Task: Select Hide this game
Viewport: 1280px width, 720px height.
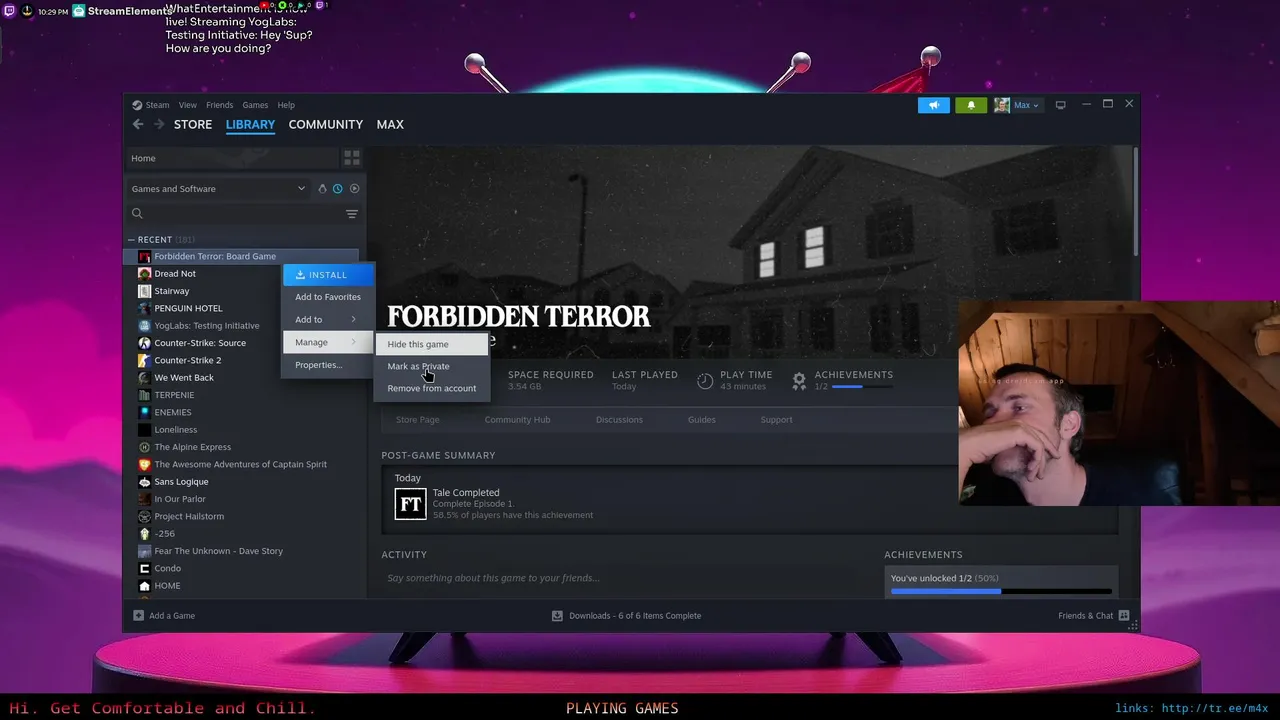Action: click(432, 344)
